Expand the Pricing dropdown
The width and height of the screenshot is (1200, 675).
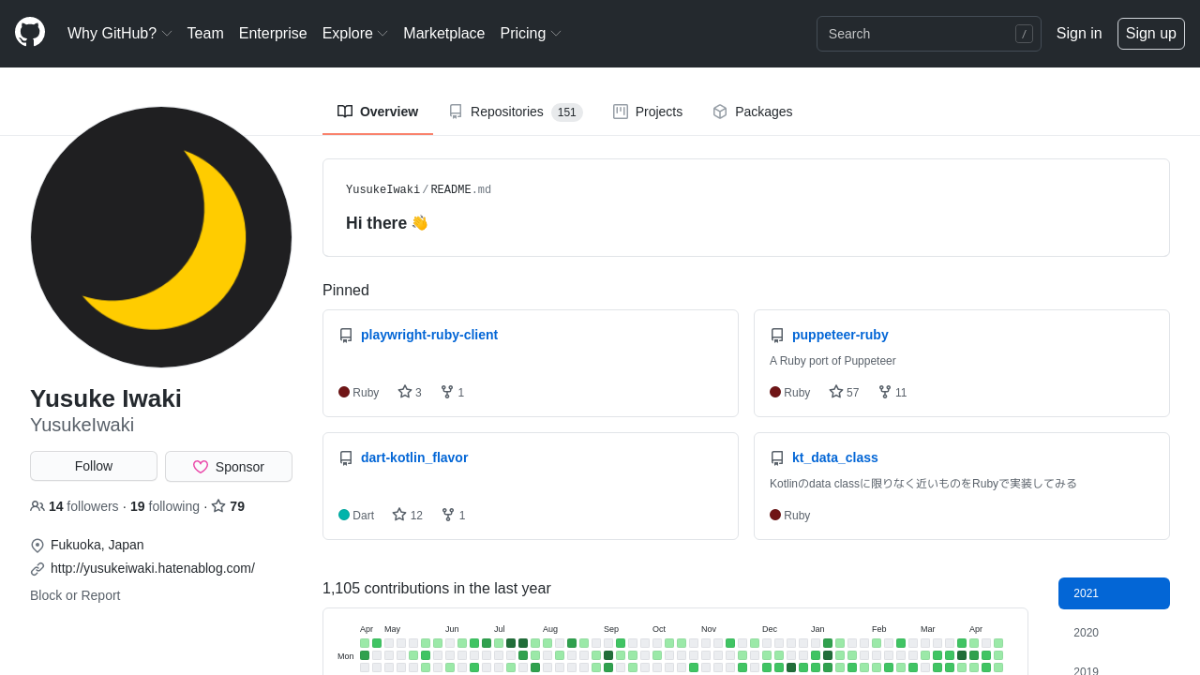pyautogui.click(x=530, y=33)
